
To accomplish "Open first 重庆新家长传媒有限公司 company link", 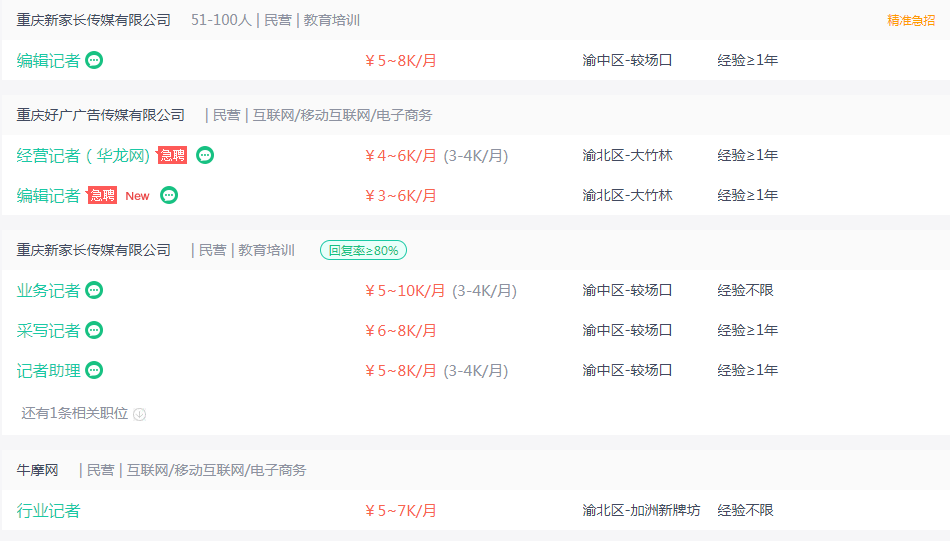I will 94,20.
